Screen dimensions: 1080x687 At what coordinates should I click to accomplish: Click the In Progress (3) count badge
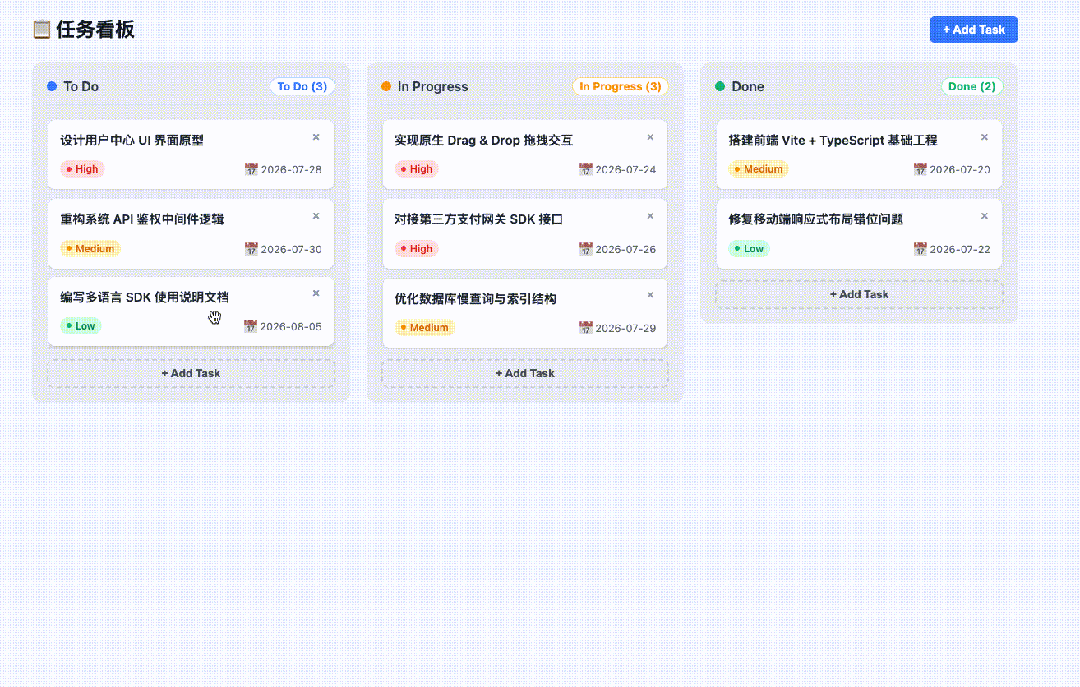620,86
